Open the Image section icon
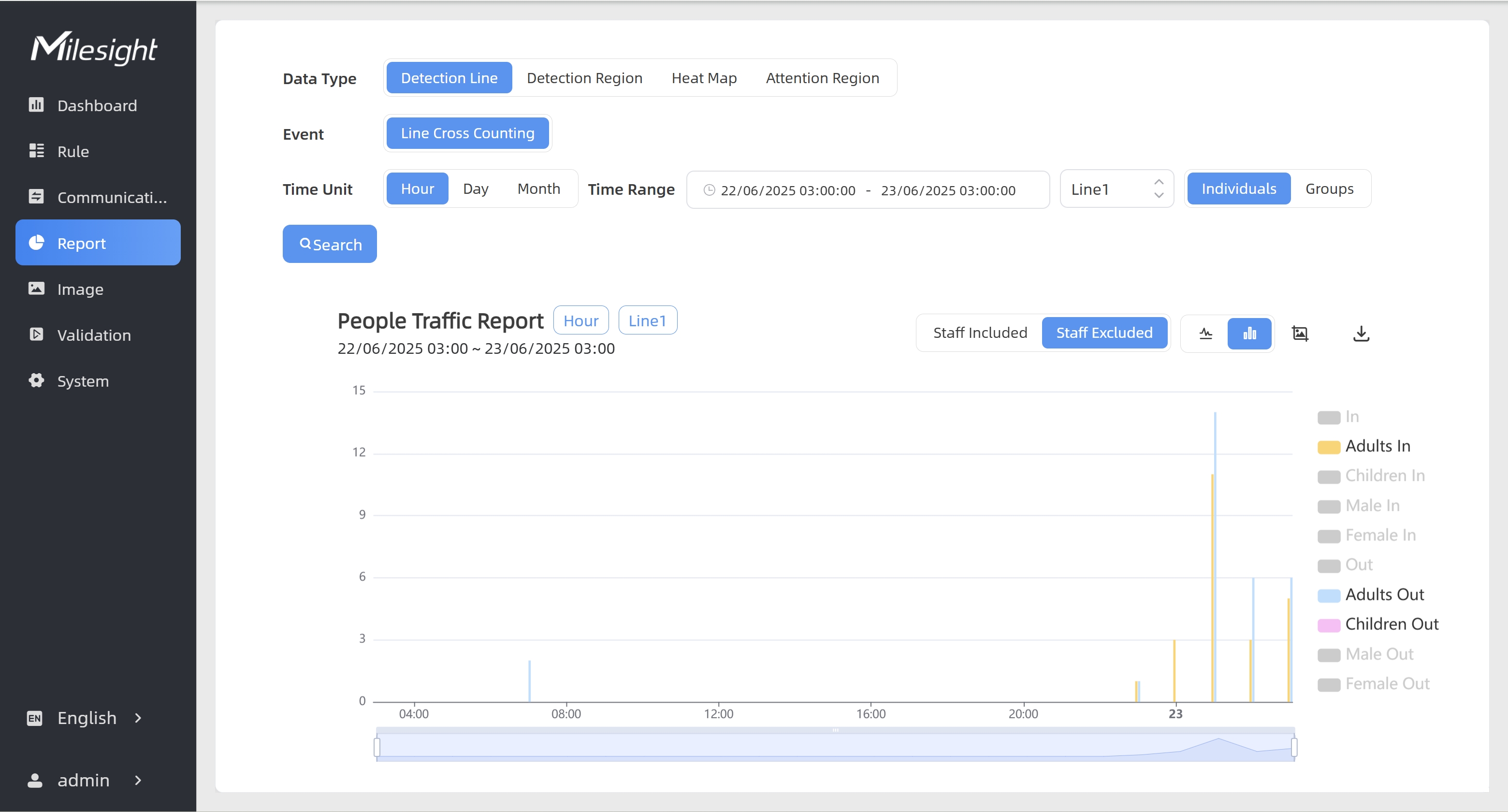The width and height of the screenshot is (1508, 812). pos(36,289)
